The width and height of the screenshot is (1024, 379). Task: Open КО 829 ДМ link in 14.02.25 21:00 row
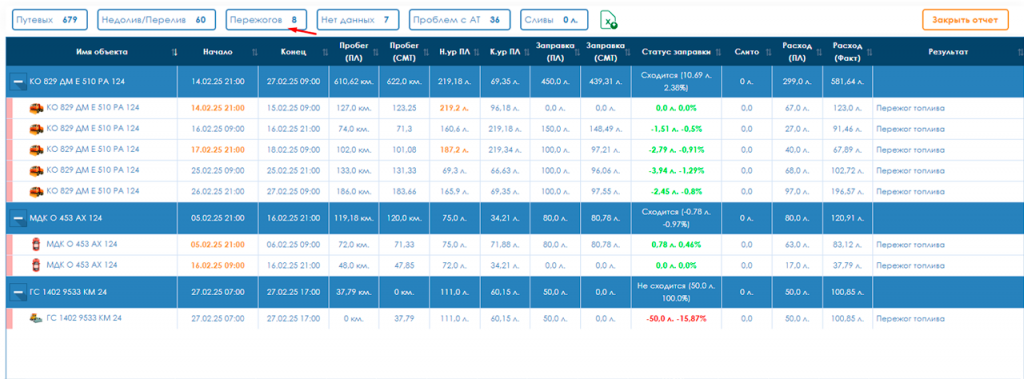[93, 107]
